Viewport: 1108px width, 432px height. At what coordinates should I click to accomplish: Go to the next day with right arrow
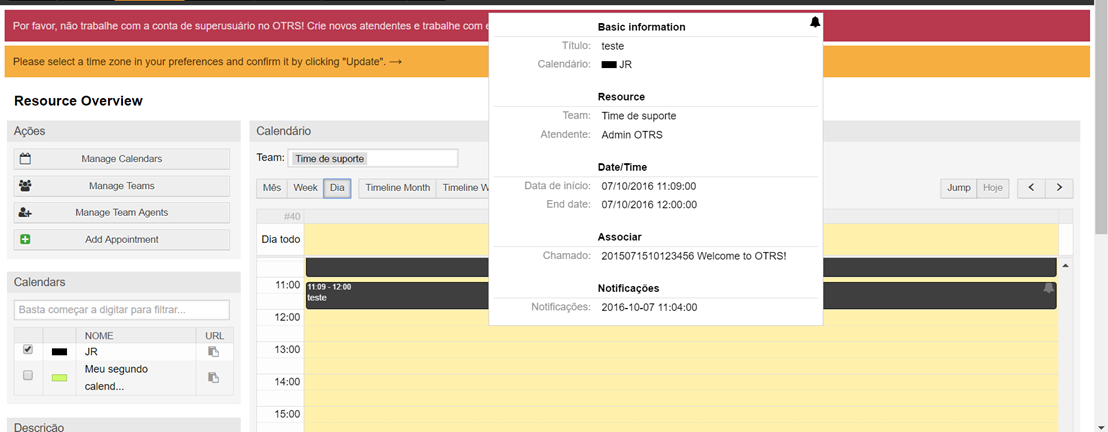tap(1059, 188)
